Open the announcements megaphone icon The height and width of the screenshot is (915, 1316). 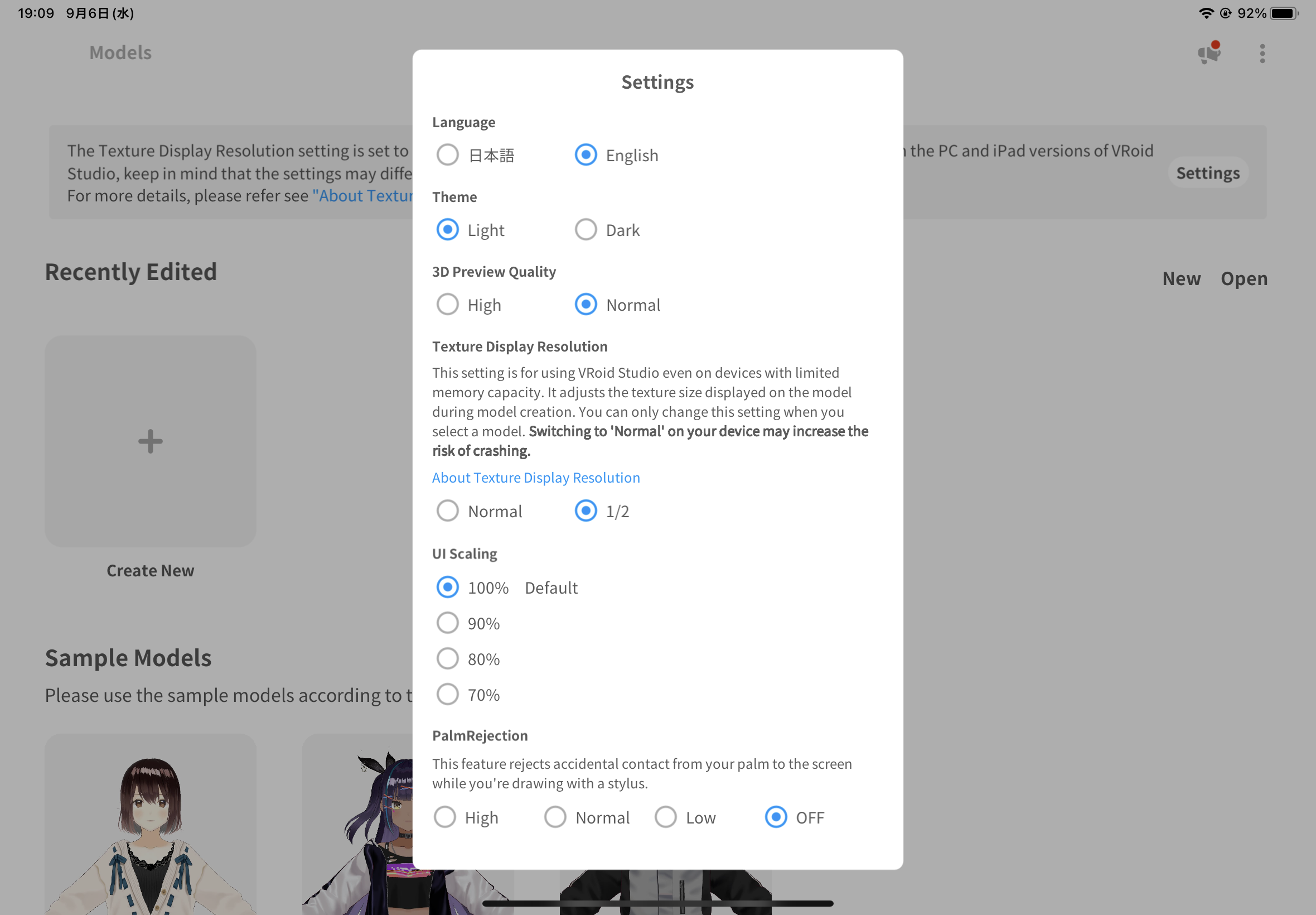[1209, 54]
